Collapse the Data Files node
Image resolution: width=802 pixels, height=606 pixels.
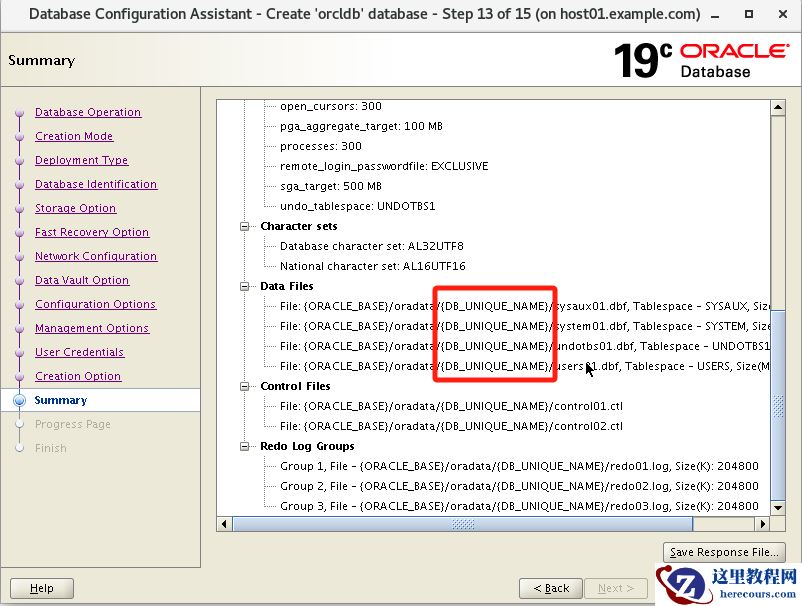tap(244, 286)
